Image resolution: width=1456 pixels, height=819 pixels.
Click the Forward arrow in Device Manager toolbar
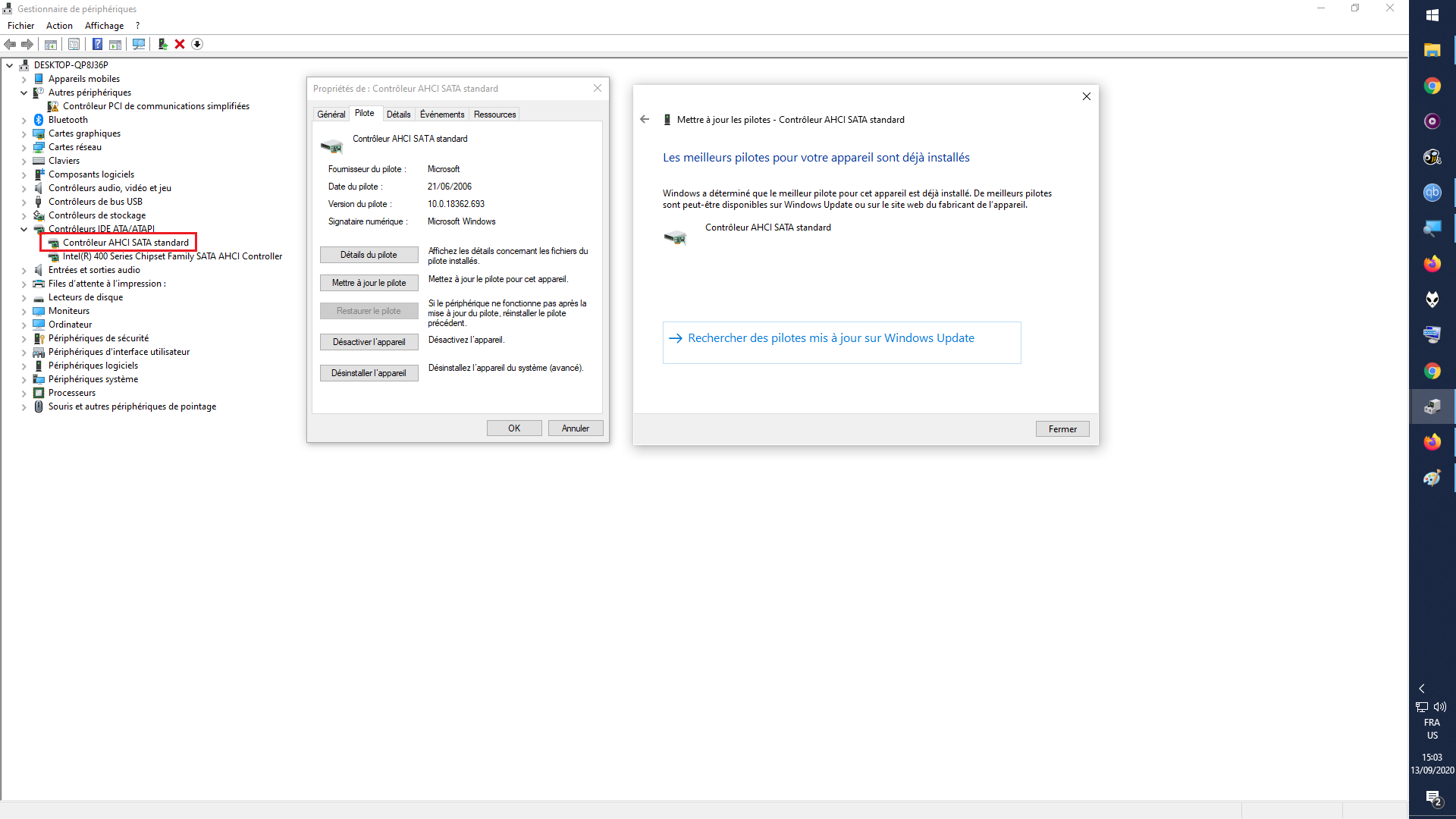click(x=27, y=44)
